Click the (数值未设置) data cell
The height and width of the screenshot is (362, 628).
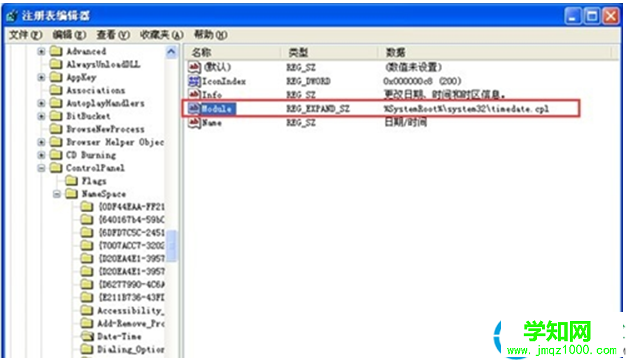[413, 67]
